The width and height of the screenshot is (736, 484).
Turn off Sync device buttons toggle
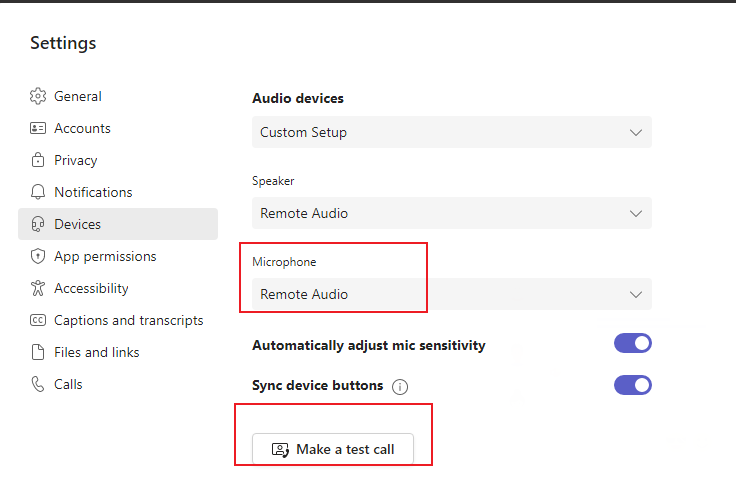click(x=632, y=385)
